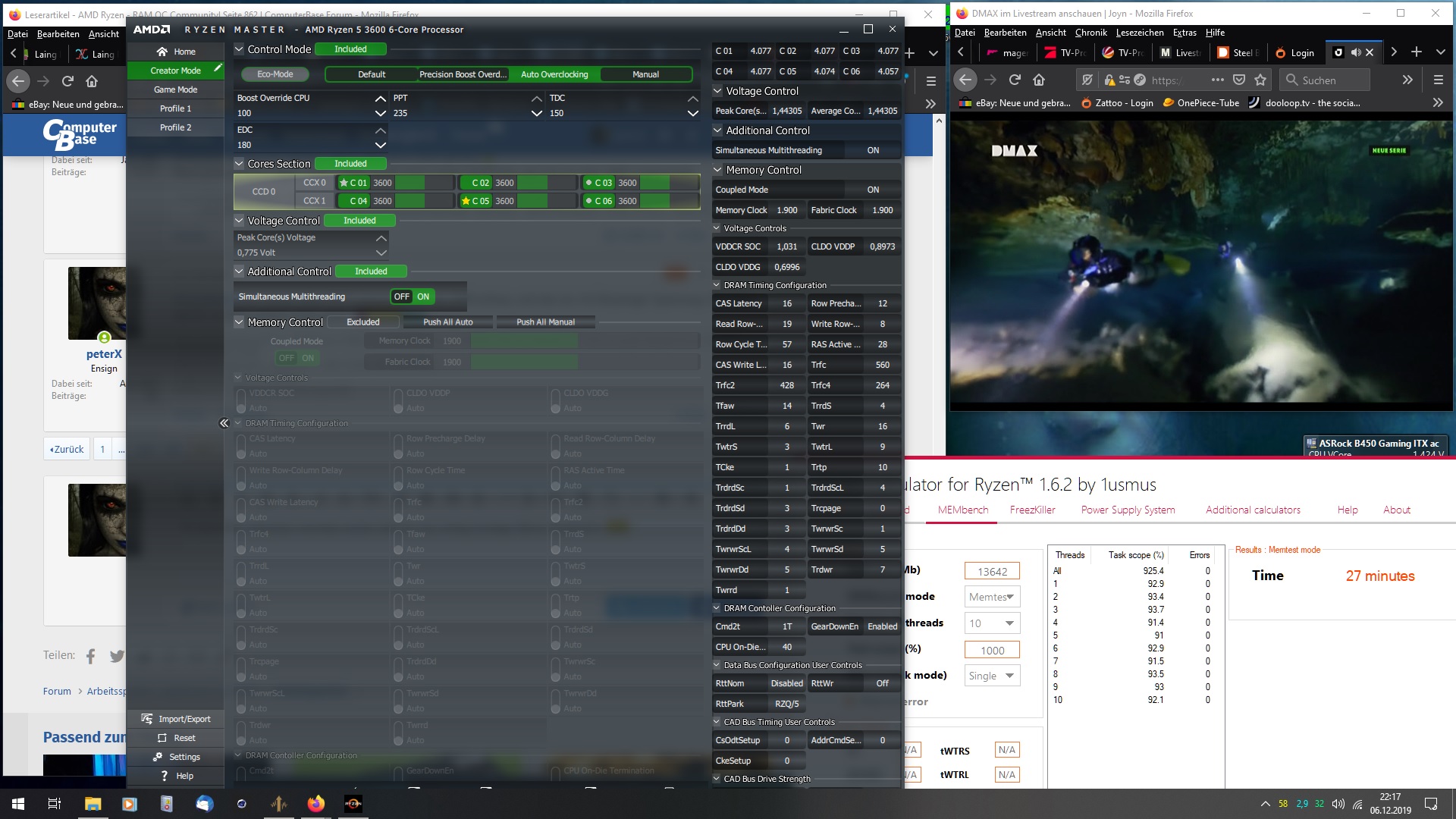
Task: Click the Reset icon in sidebar
Action: point(162,738)
